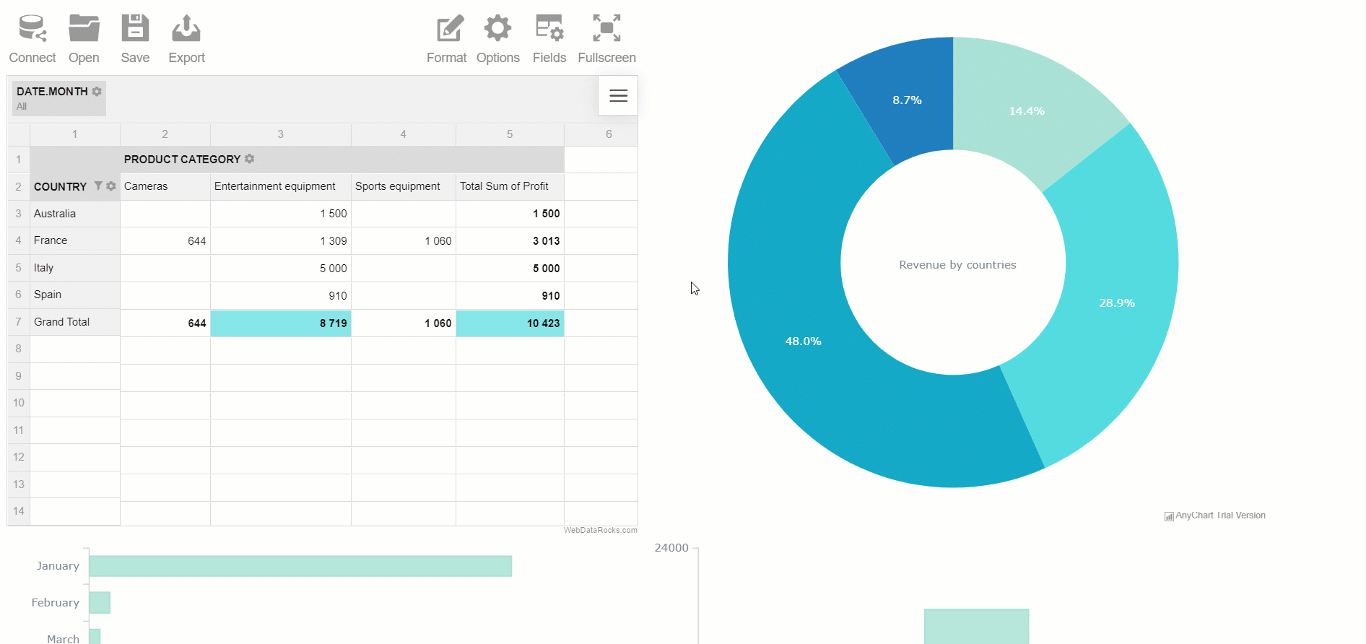Select Australia's Entertainment equipment value 1 500

click(281, 214)
